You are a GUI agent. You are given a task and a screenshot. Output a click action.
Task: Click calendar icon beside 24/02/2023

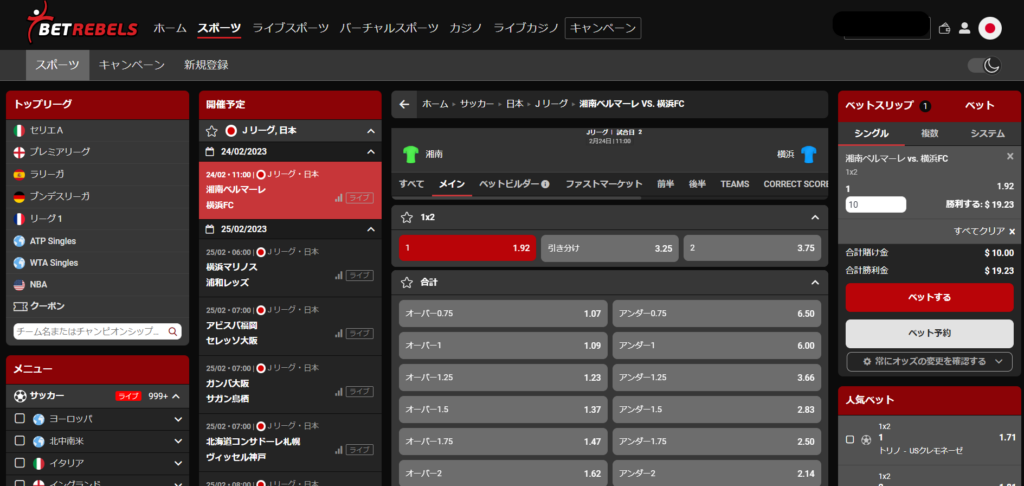[210, 152]
